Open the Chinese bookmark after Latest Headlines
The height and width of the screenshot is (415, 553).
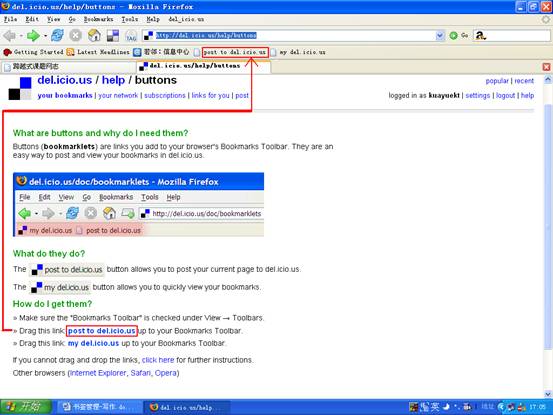coord(162,52)
